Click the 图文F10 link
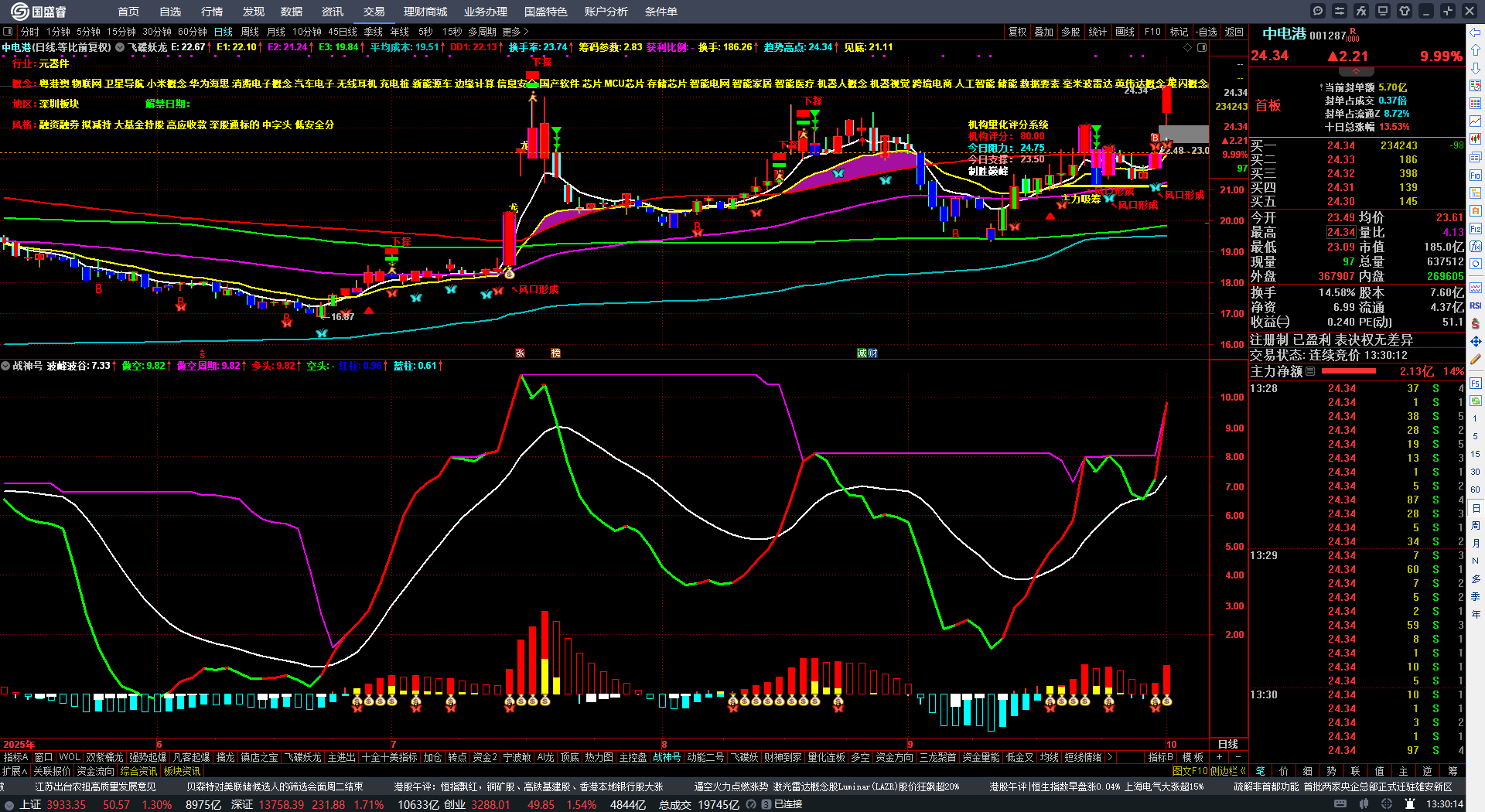The width and height of the screenshot is (1485, 812). (x=1190, y=771)
